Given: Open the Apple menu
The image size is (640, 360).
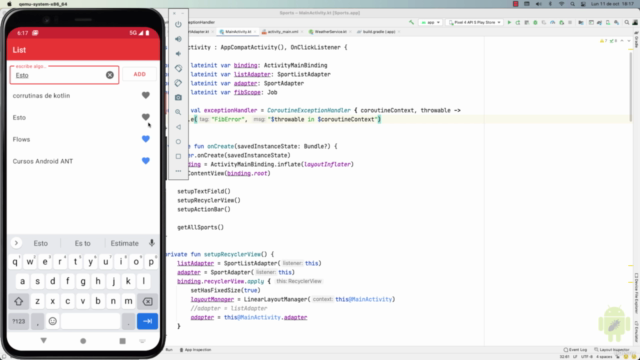Looking at the screenshot, I should 9,4.
